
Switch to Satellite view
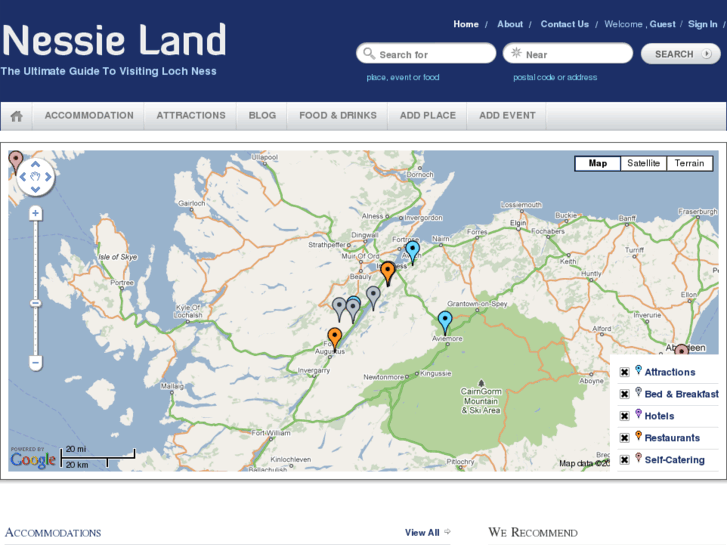(x=644, y=163)
